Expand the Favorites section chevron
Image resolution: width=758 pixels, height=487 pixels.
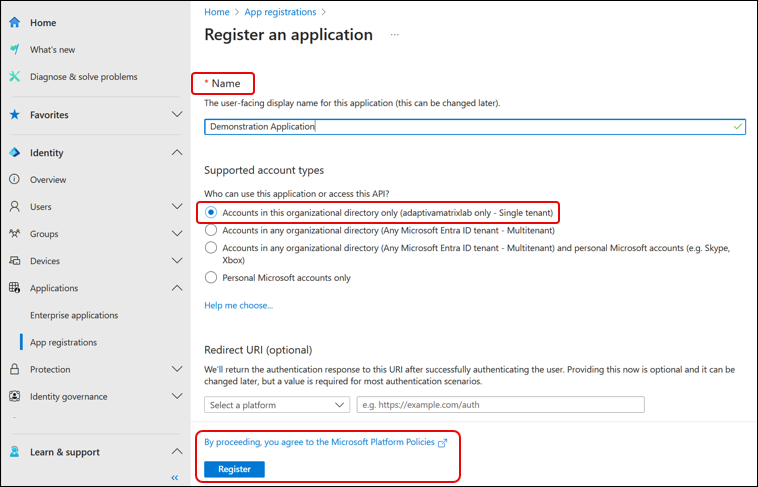pos(177,114)
